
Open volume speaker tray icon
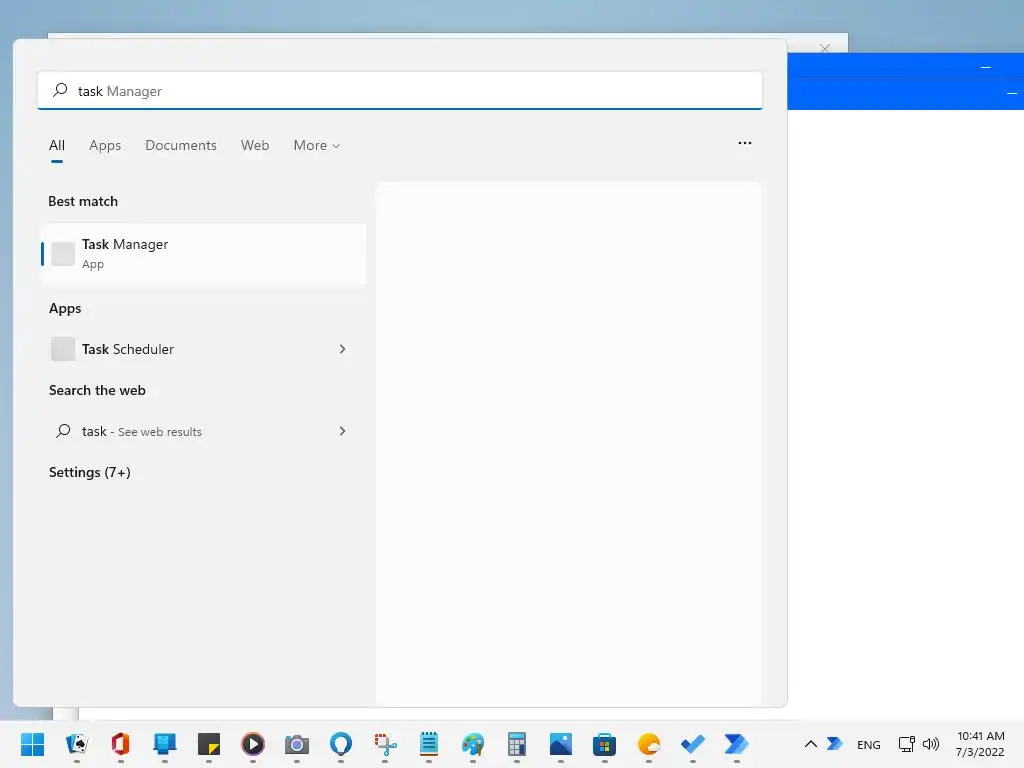[x=931, y=744]
